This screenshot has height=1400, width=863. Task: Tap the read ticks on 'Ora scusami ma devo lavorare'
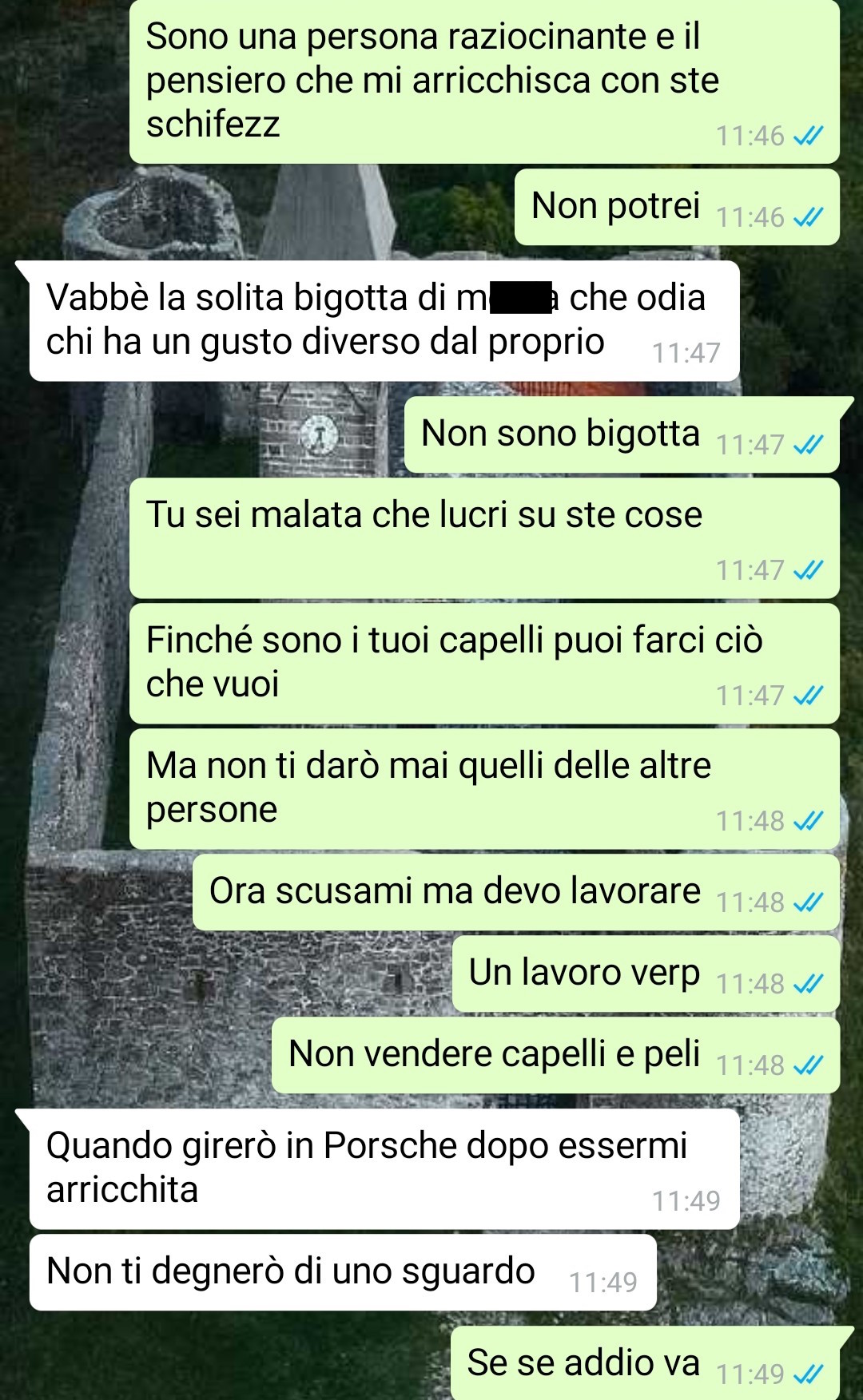pos(808,902)
